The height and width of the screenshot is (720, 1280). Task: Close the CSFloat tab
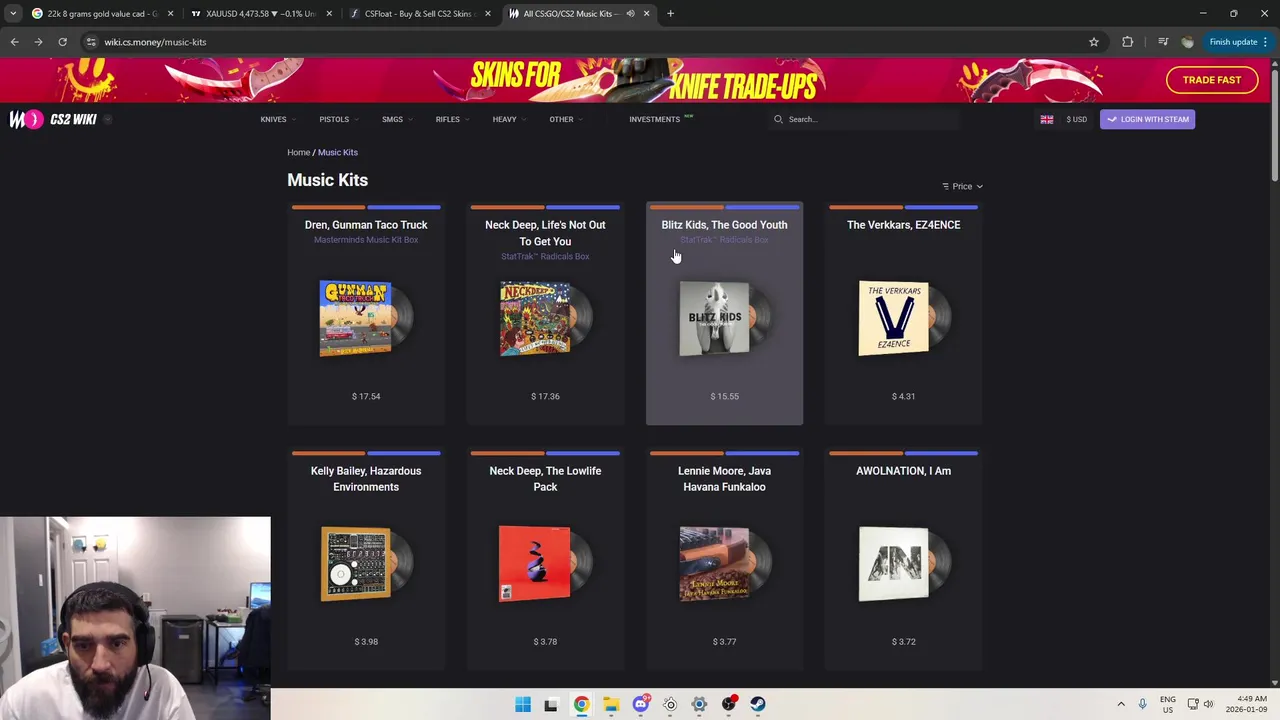(x=488, y=14)
